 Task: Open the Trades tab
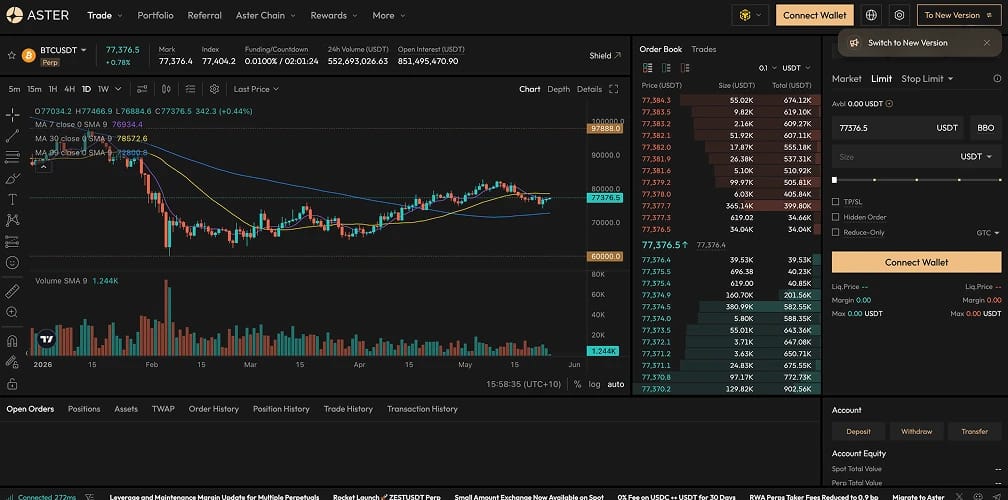click(x=704, y=49)
